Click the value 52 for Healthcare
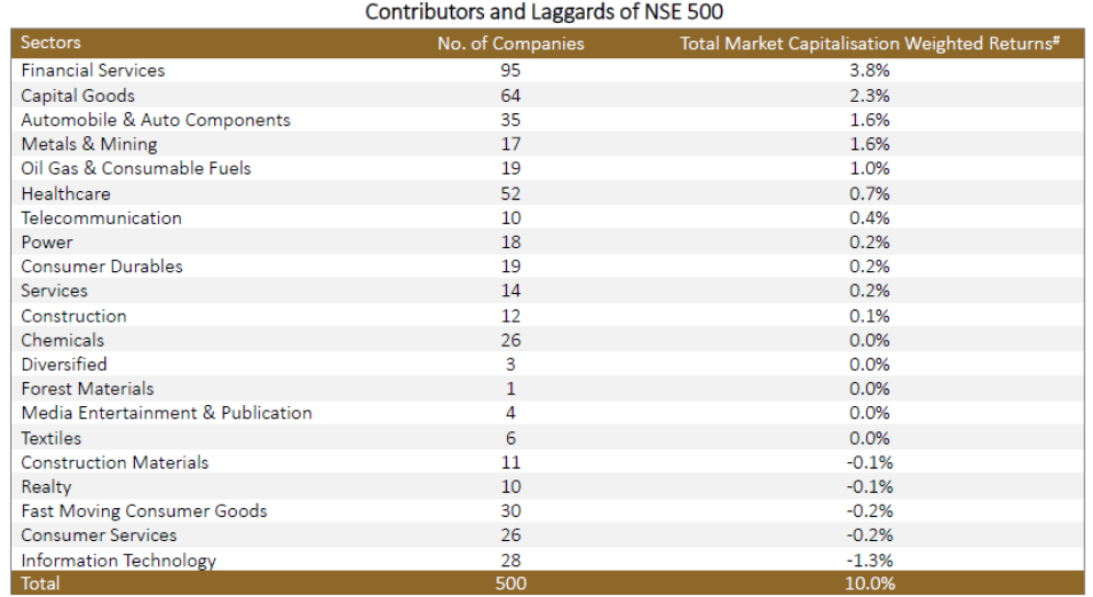1093x597 pixels. tap(510, 194)
